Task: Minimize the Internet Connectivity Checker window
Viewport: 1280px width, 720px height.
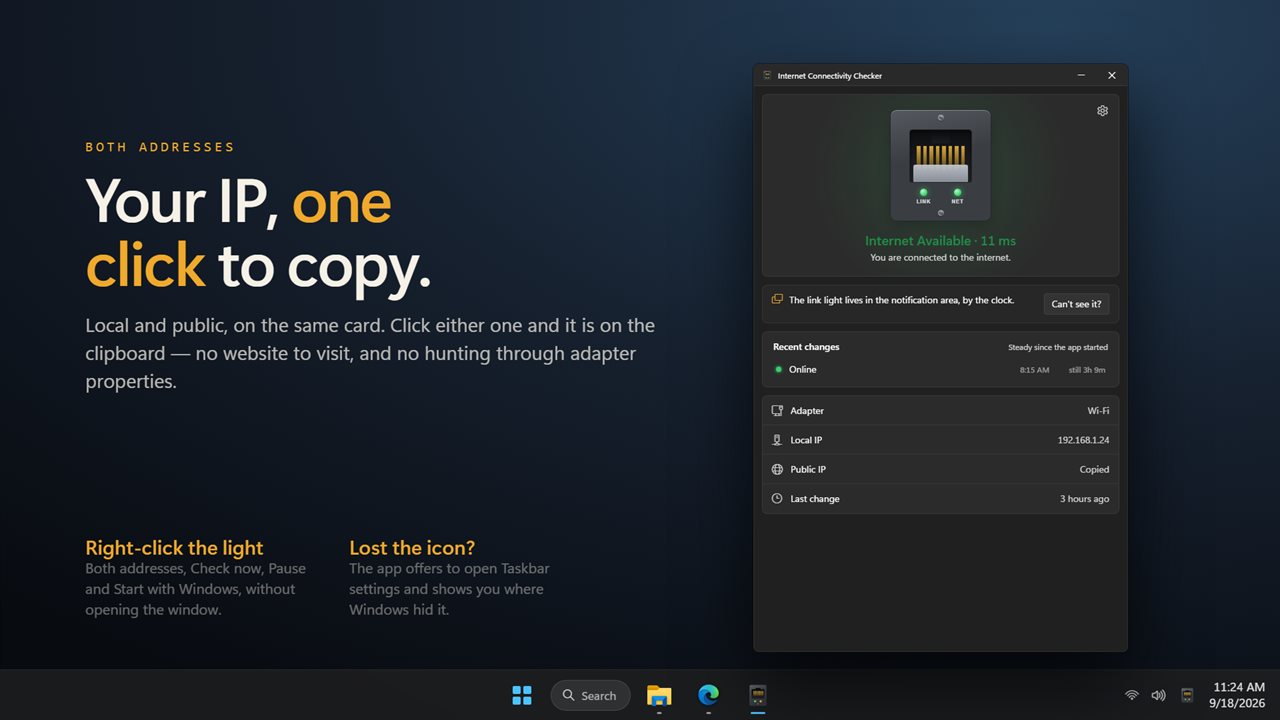Action: 1082,76
